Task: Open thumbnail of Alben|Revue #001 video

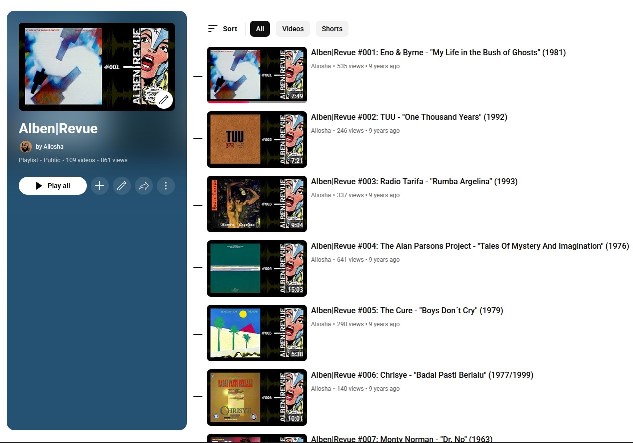Action: click(257, 75)
